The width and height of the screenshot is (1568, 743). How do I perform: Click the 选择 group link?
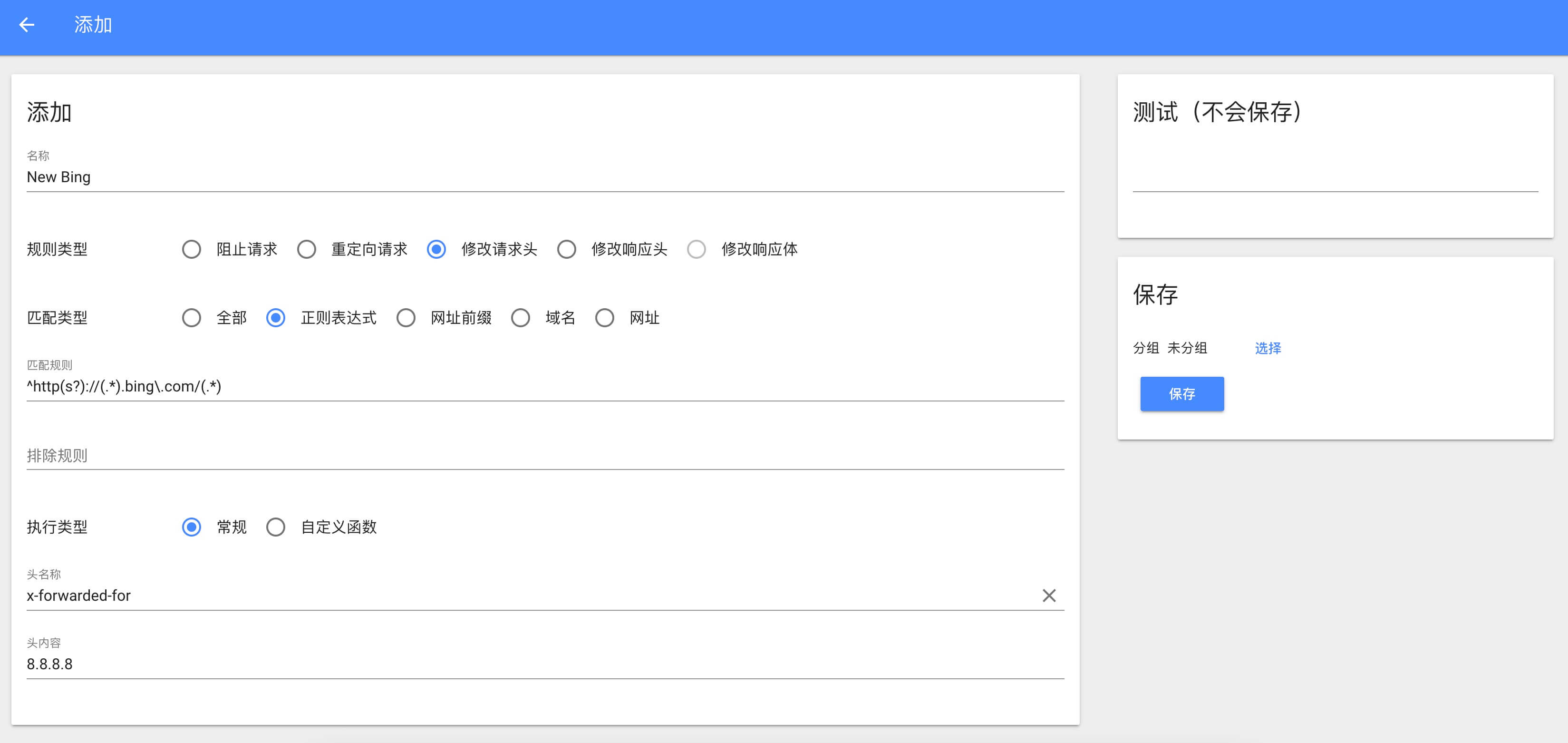coord(1268,348)
